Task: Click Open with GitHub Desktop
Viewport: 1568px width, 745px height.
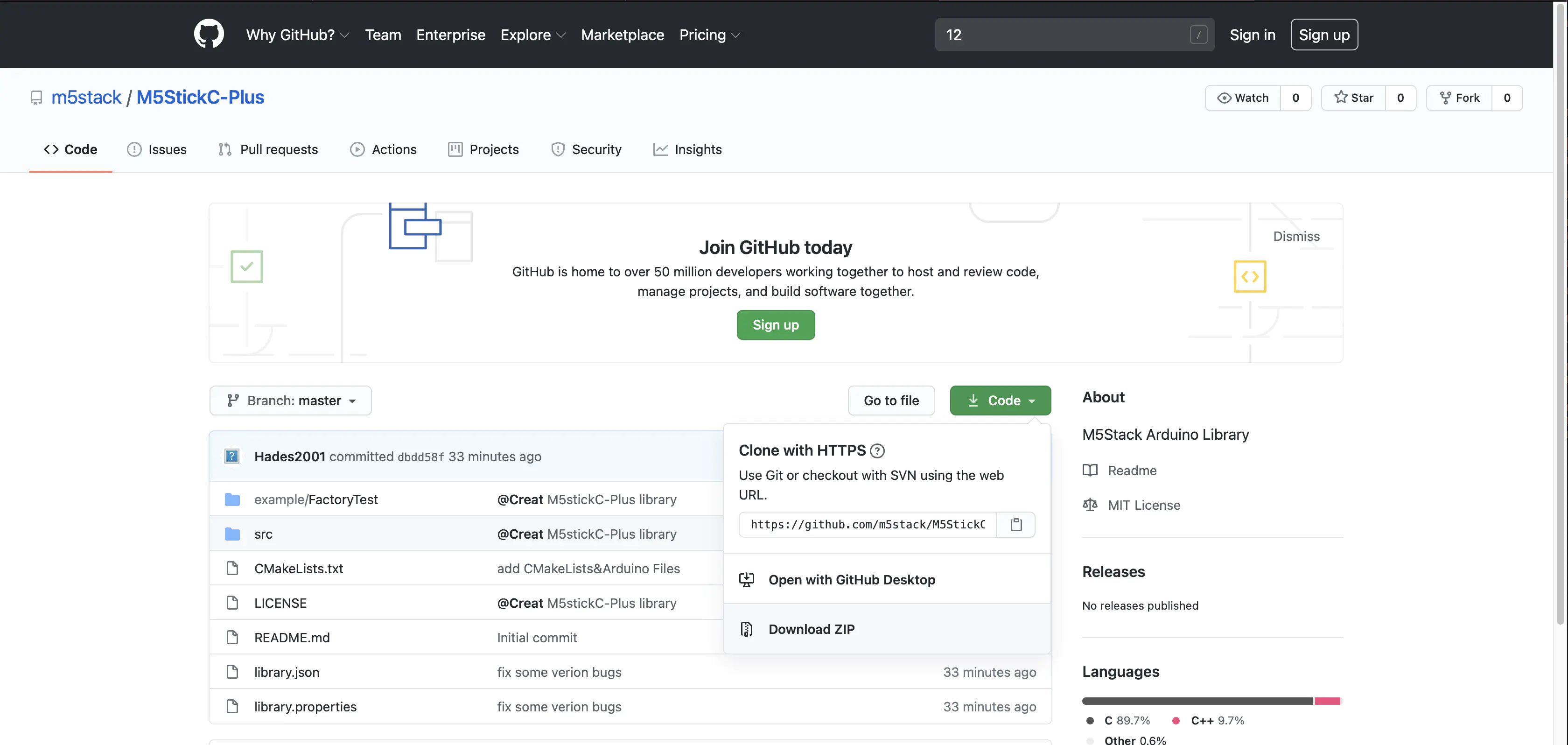Action: 887,579
